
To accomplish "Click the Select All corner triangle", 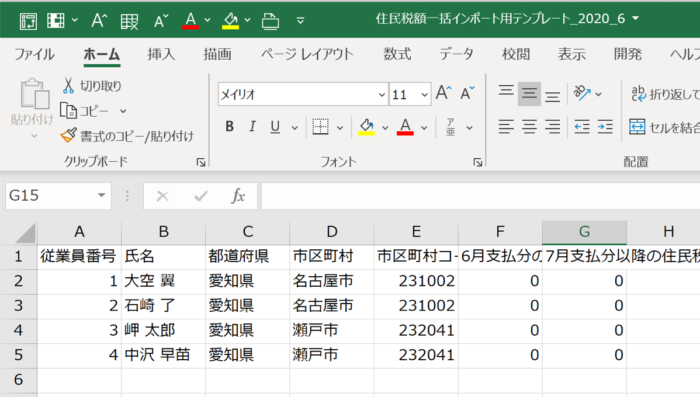I will click(25, 233).
